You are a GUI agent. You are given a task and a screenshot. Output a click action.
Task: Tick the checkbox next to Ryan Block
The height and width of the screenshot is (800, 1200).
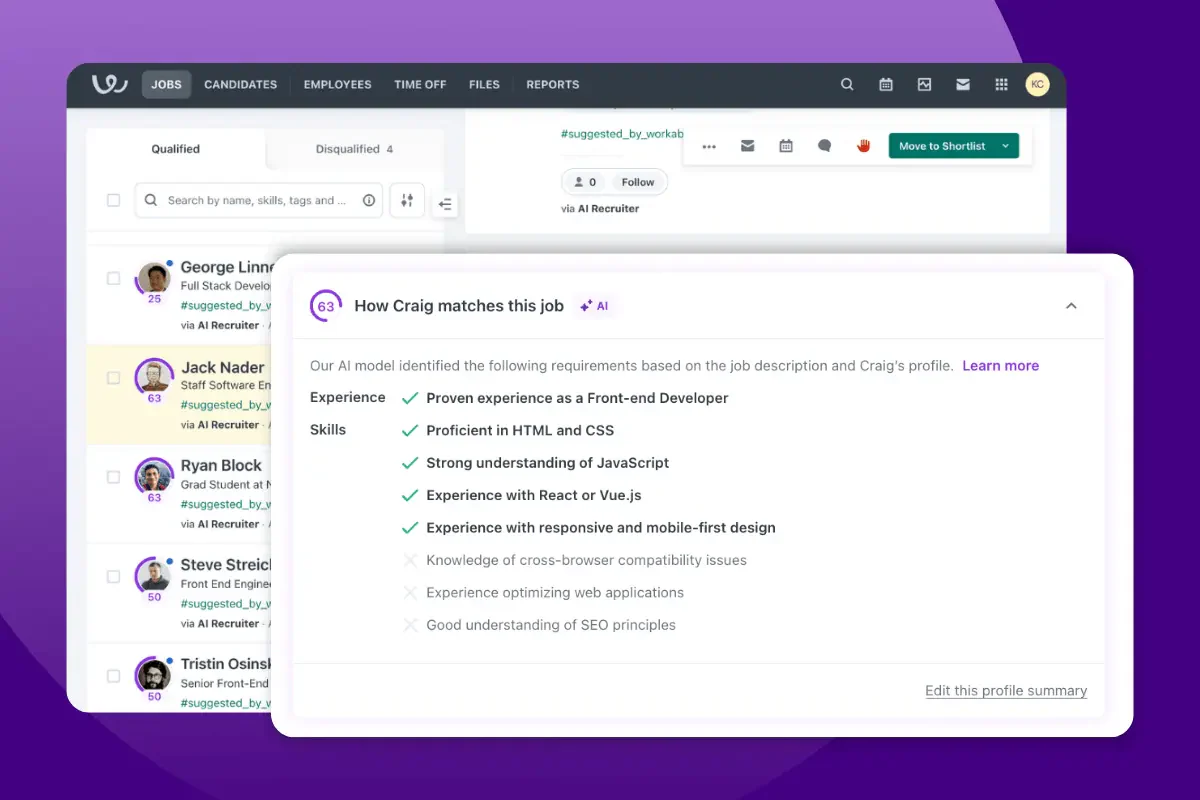[113, 477]
